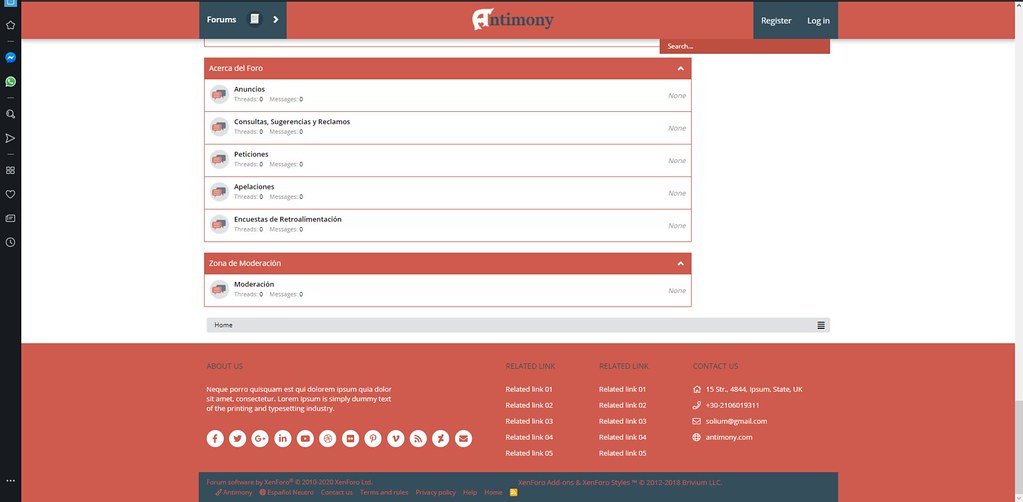The width and height of the screenshot is (1023, 502).
Task: Click the solium@gmail.com contact email
Action: click(x=736, y=421)
